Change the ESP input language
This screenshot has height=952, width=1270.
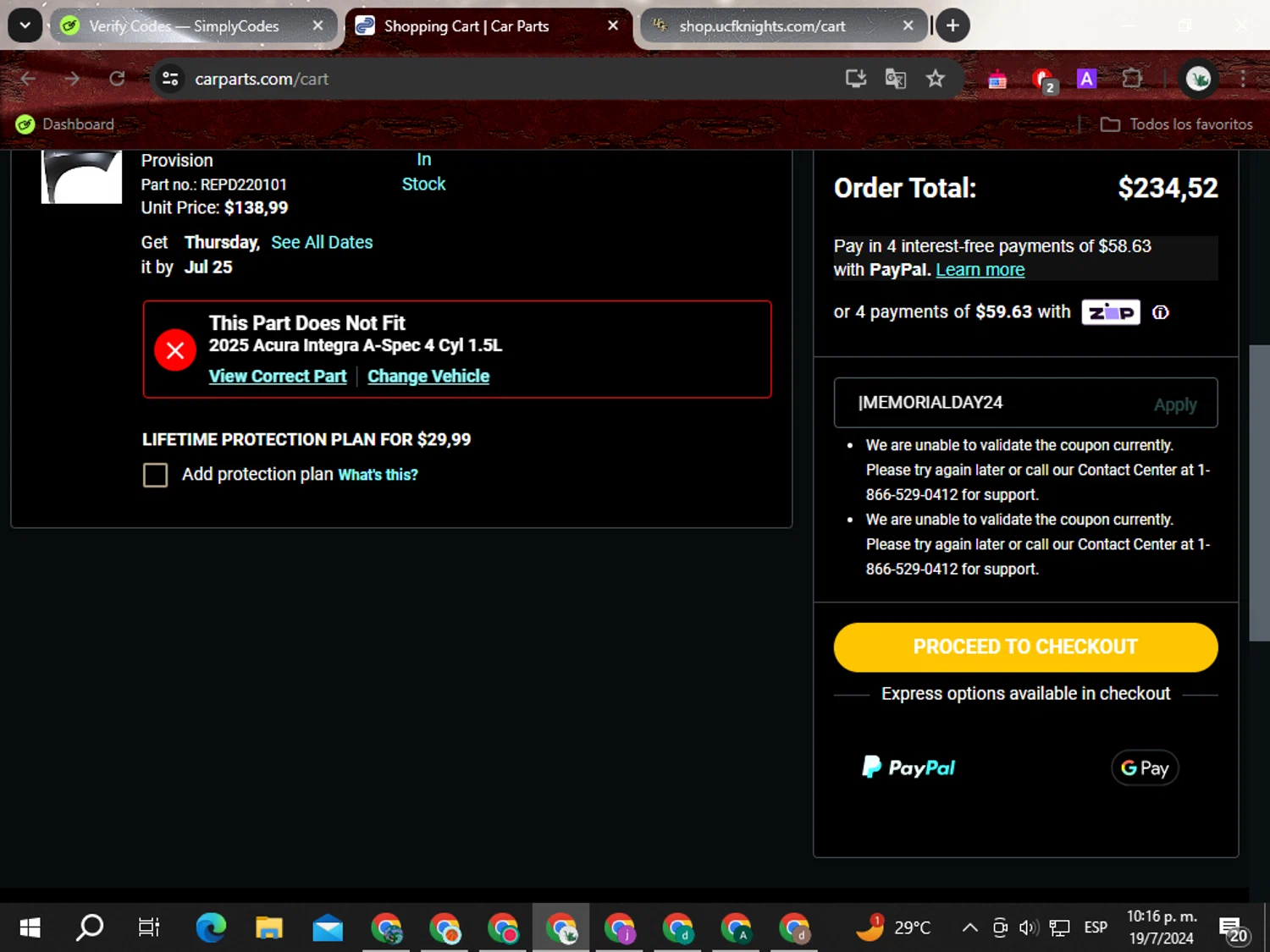click(x=1096, y=927)
